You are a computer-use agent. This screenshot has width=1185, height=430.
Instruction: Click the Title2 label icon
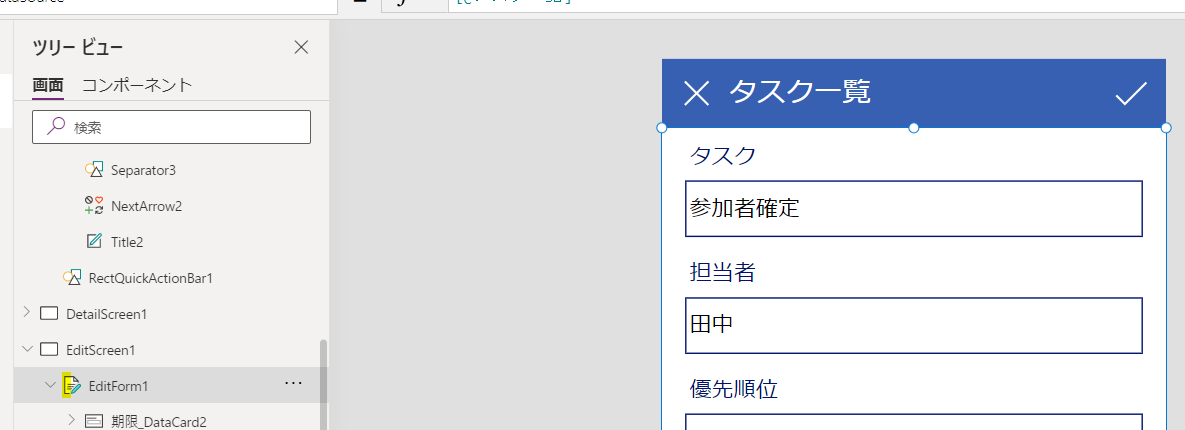95,242
